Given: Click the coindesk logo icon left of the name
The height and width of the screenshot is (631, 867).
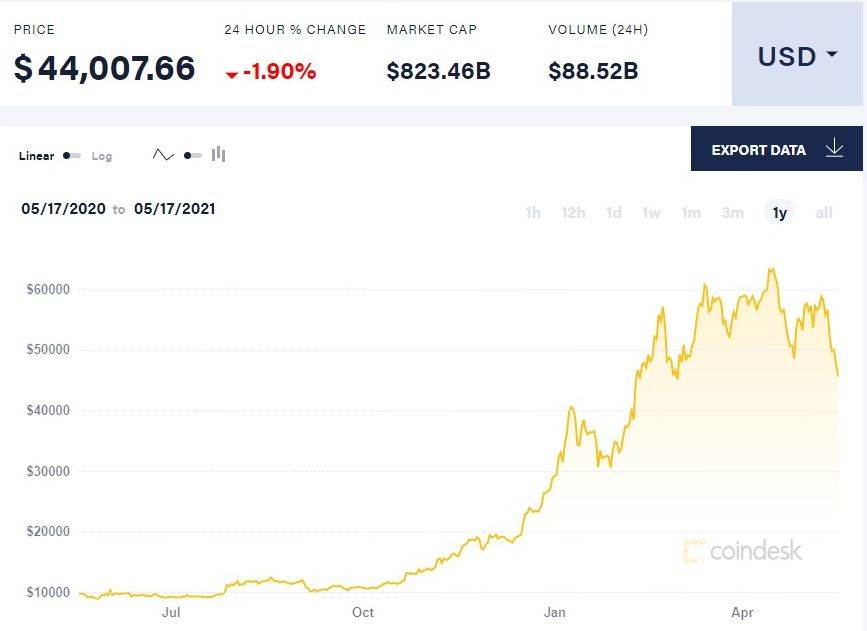Looking at the screenshot, I should click(690, 550).
